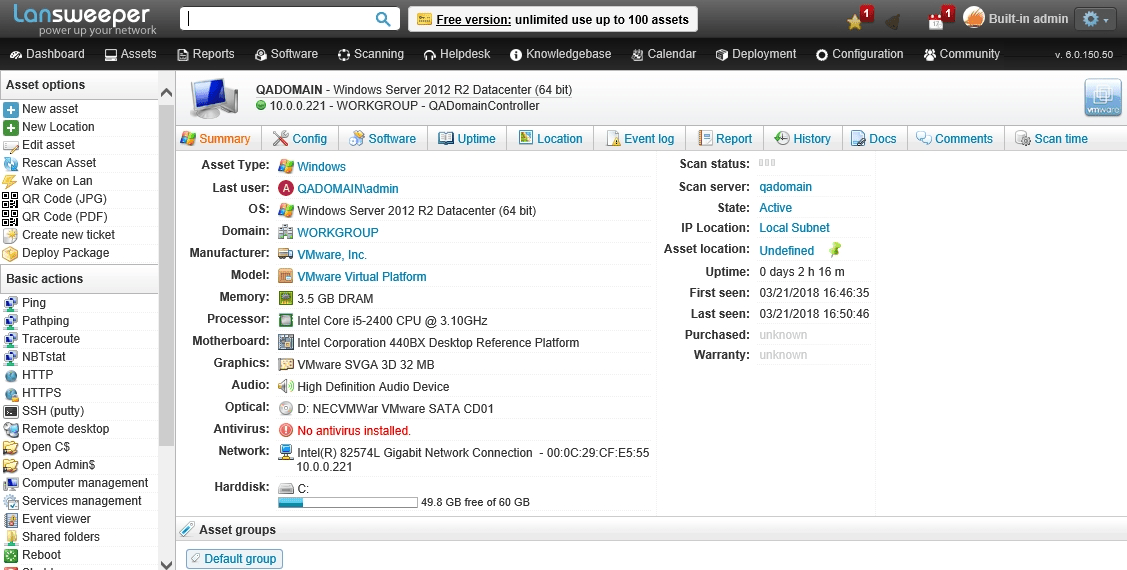
Task: Click the search magnifier icon
Action: [383, 19]
